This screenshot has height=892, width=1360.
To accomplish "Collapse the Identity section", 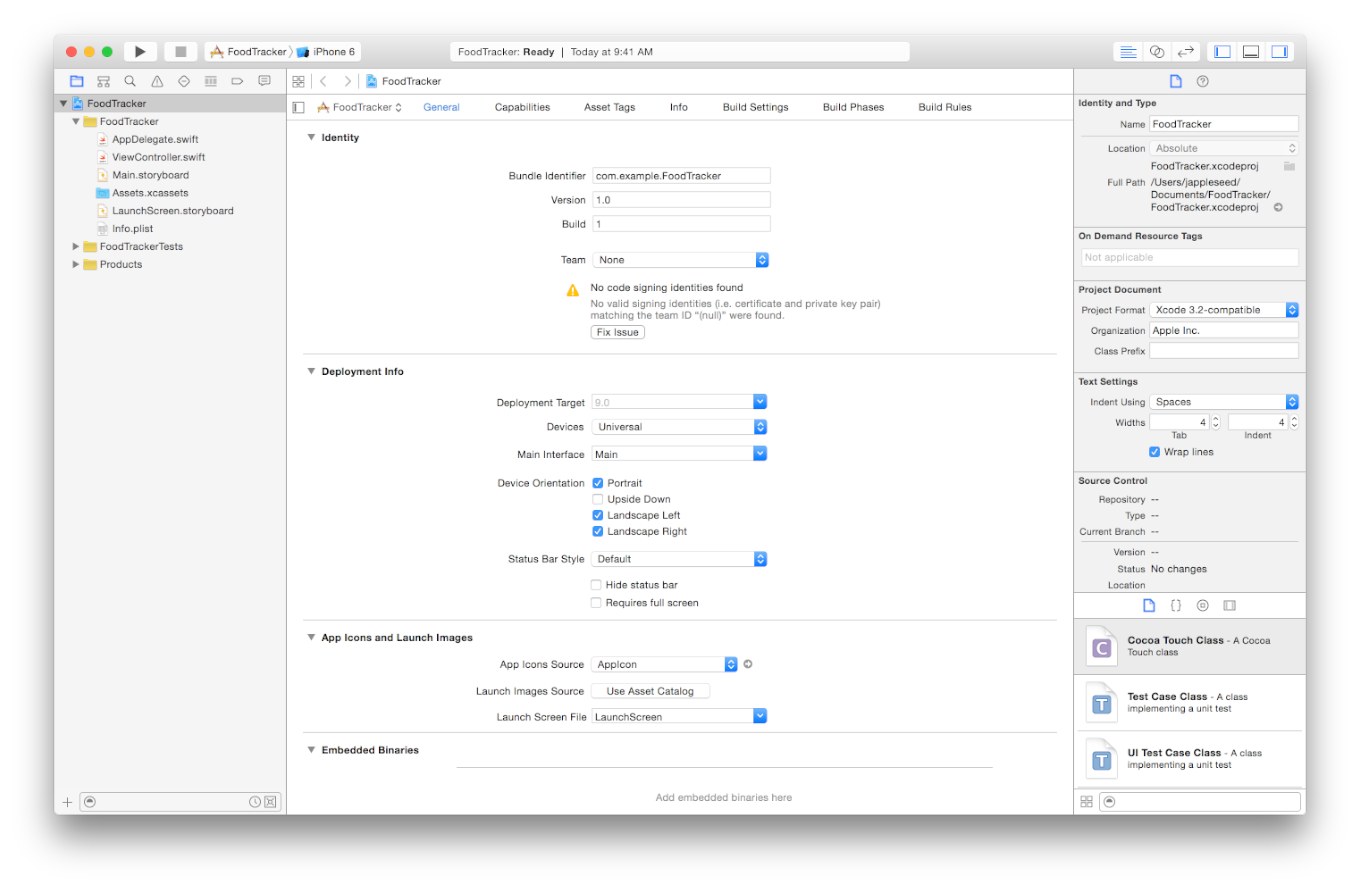I will pyautogui.click(x=311, y=138).
